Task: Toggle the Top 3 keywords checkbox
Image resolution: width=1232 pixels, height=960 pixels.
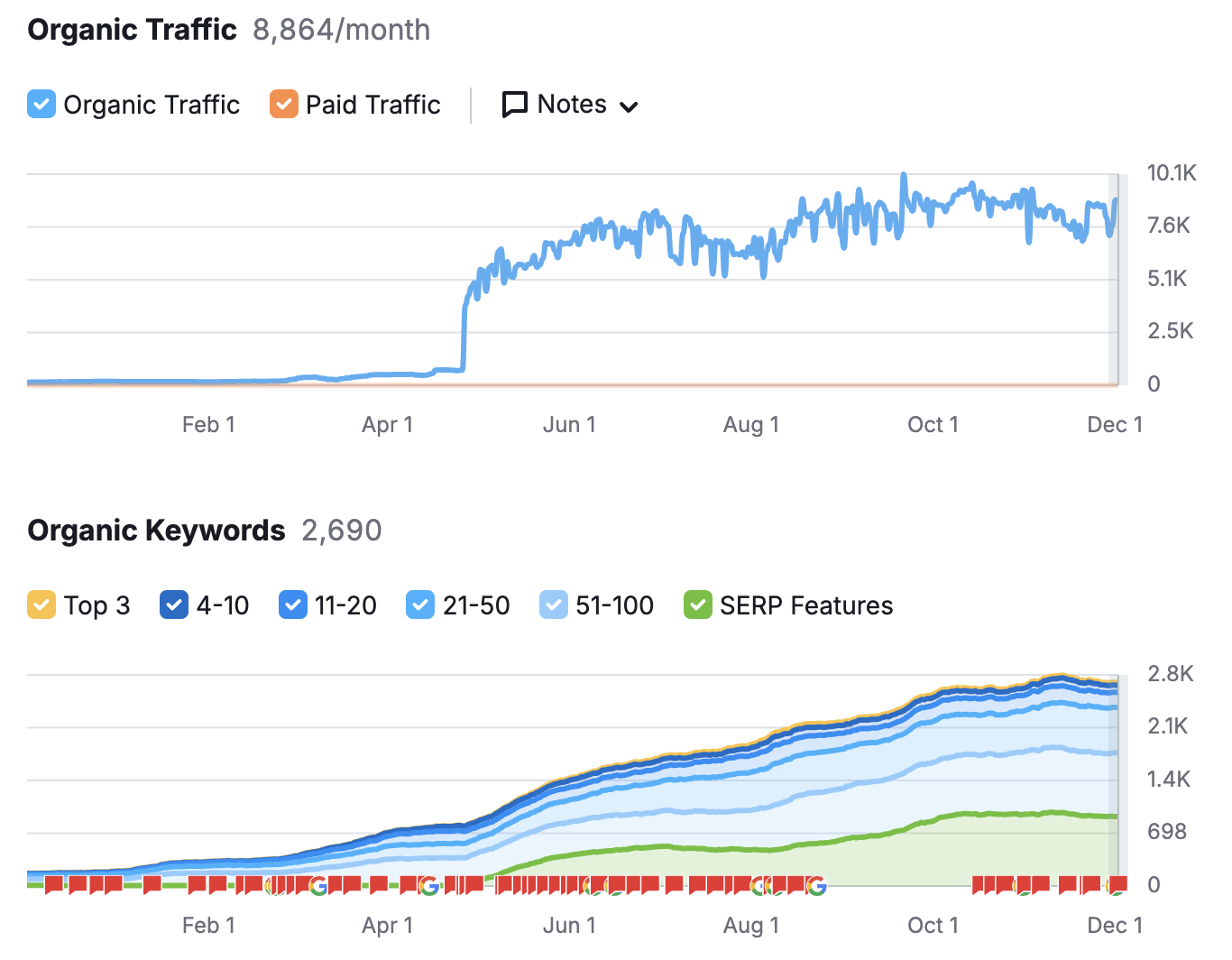Action: point(41,605)
